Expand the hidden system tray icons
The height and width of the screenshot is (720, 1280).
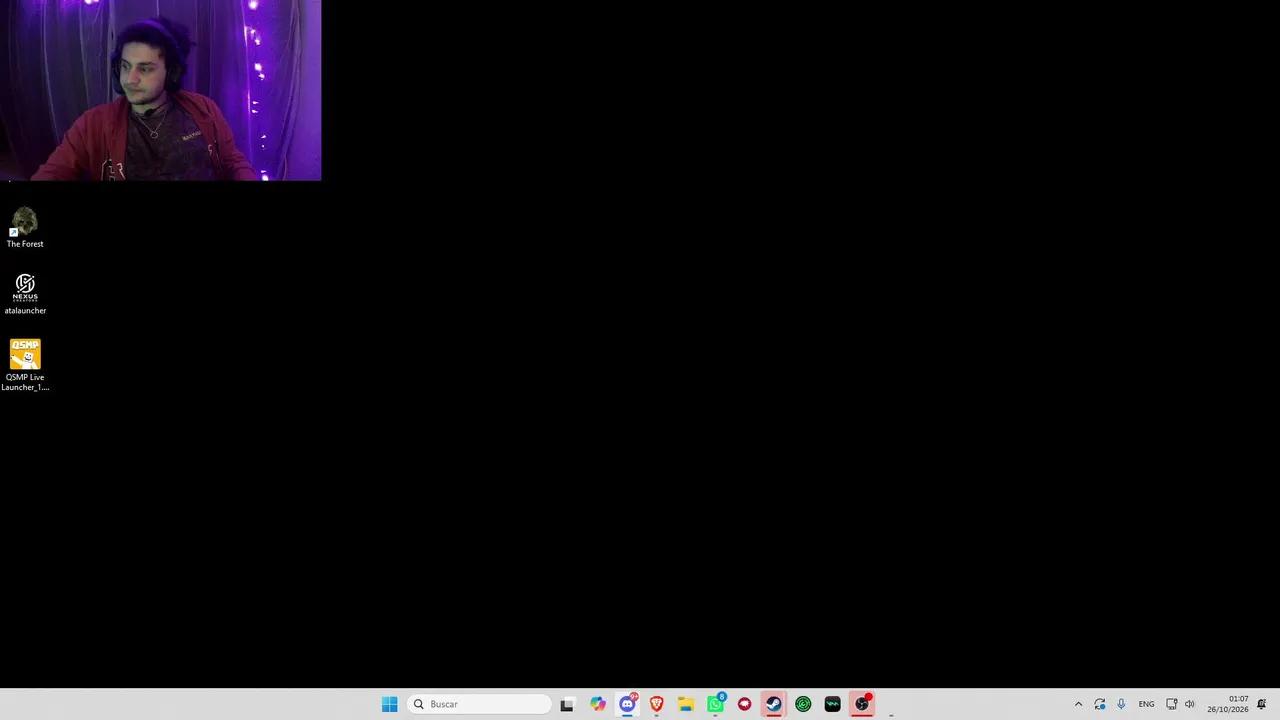pyautogui.click(x=1078, y=704)
